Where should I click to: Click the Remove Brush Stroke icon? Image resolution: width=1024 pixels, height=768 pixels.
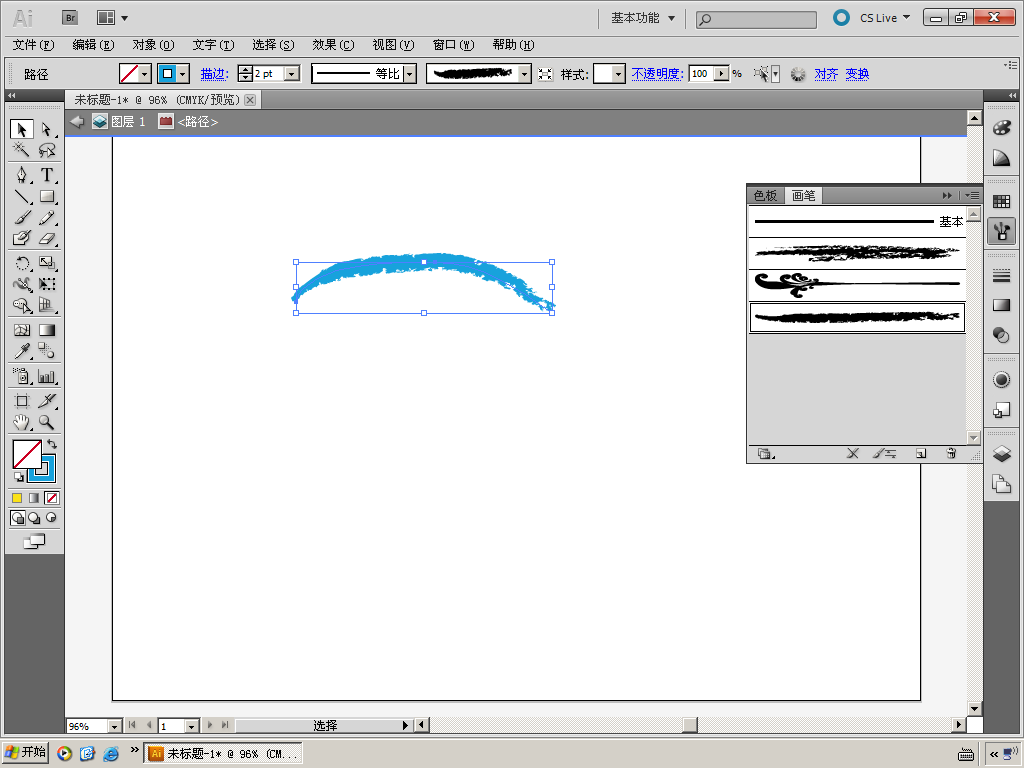[852, 453]
